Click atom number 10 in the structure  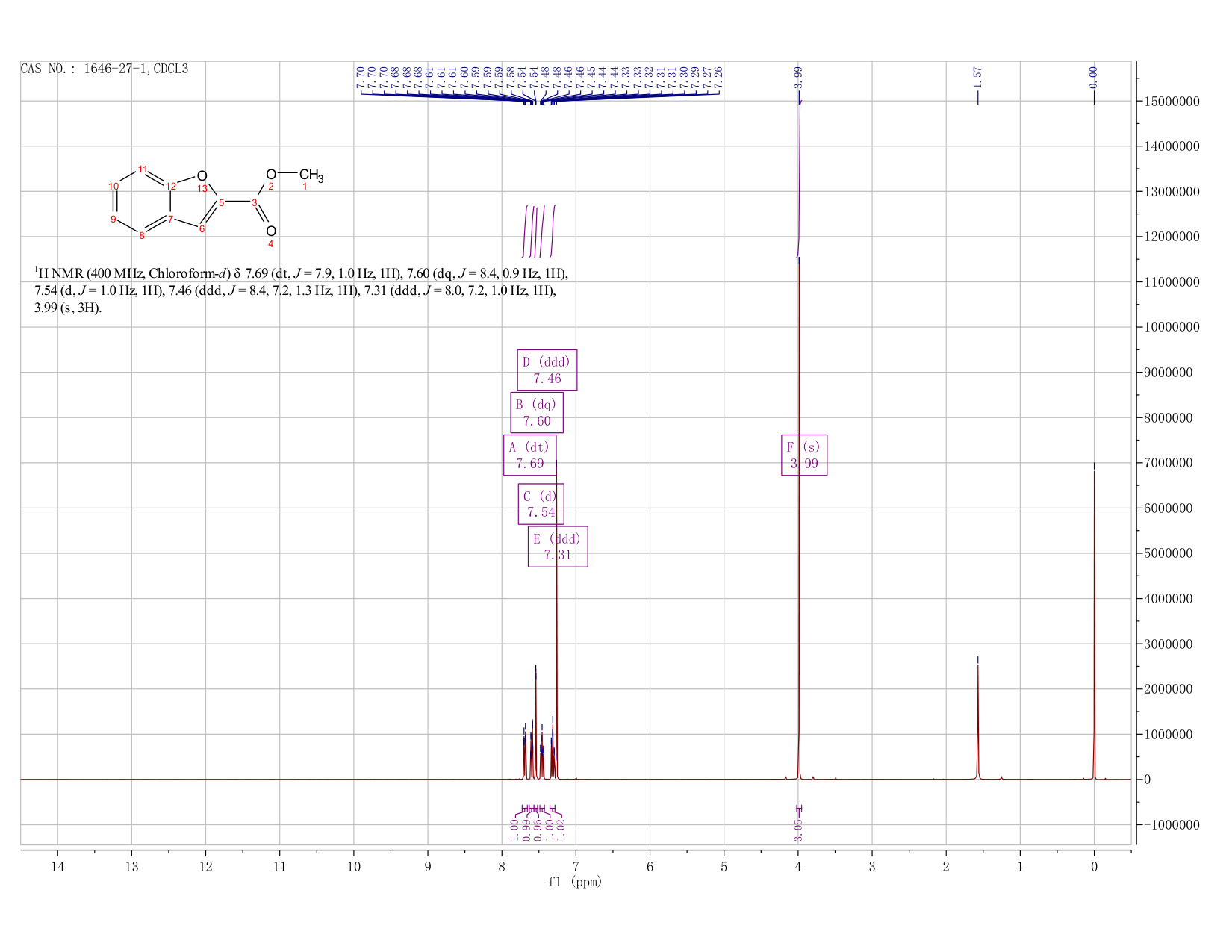pos(113,186)
